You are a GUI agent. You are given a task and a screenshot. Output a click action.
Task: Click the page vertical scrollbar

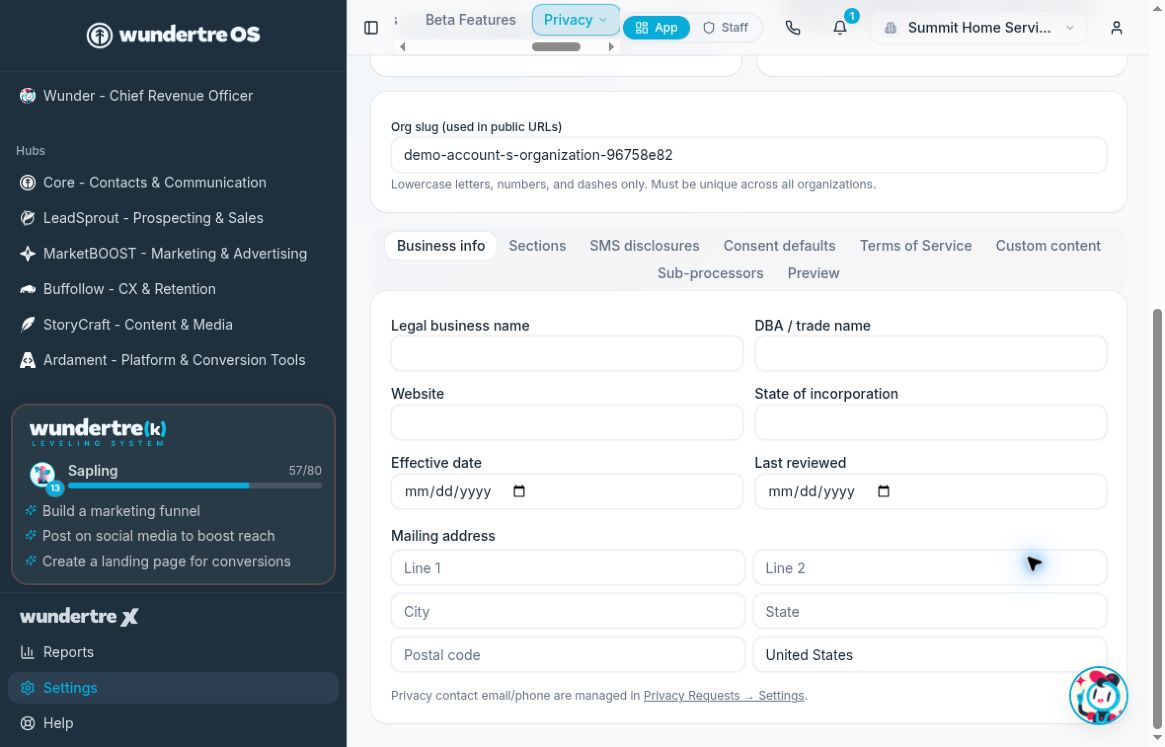(1157, 519)
